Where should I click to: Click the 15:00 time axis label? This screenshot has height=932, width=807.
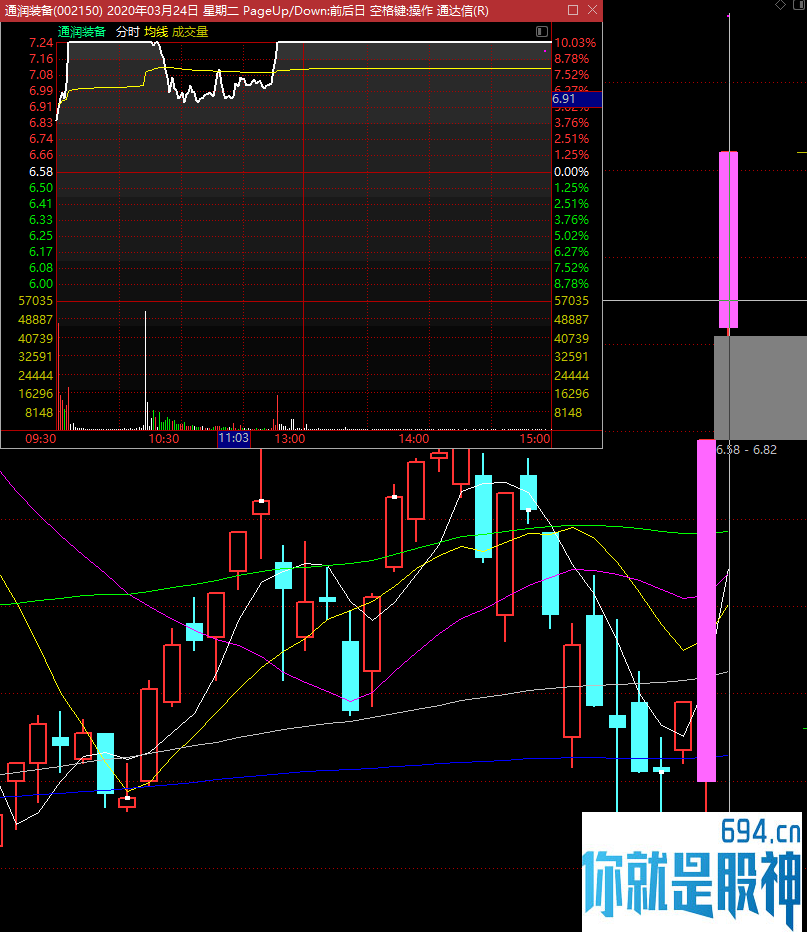(x=535, y=439)
